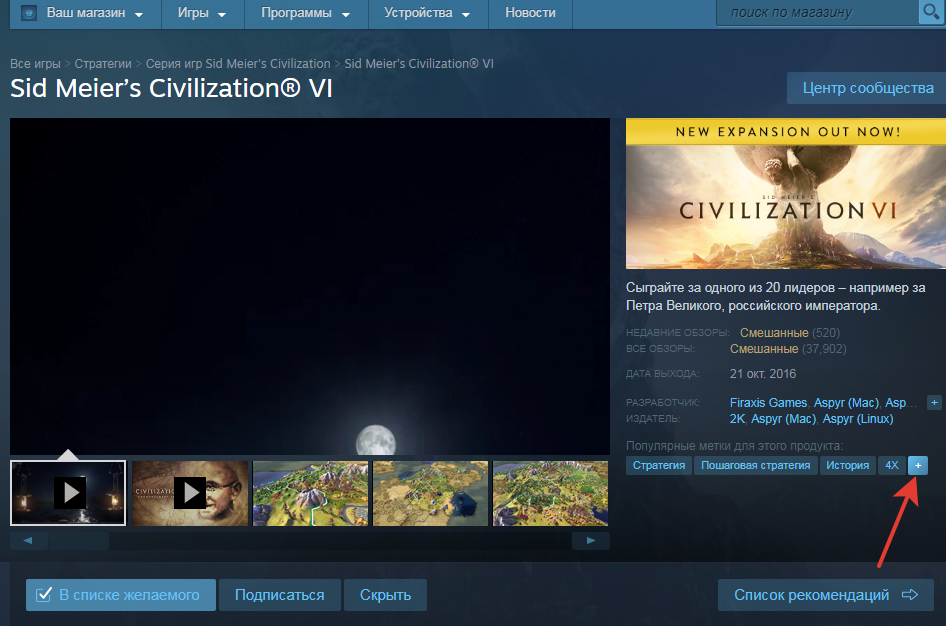
Task: Toggle the В списке желаемого checkbox
Action: click(x=44, y=595)
